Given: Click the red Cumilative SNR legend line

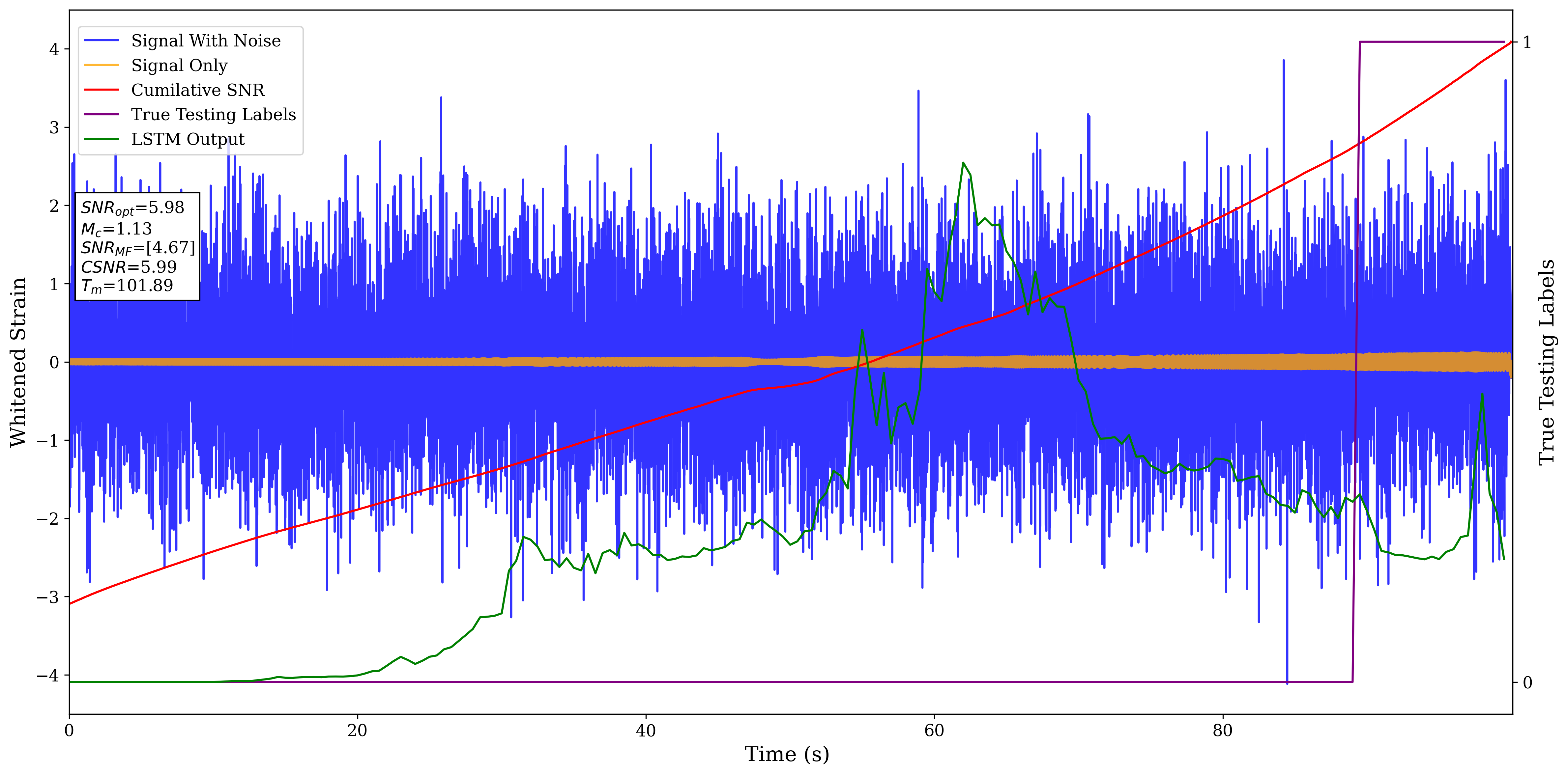Looking at the screenshot, I should [x=101, y=90].
